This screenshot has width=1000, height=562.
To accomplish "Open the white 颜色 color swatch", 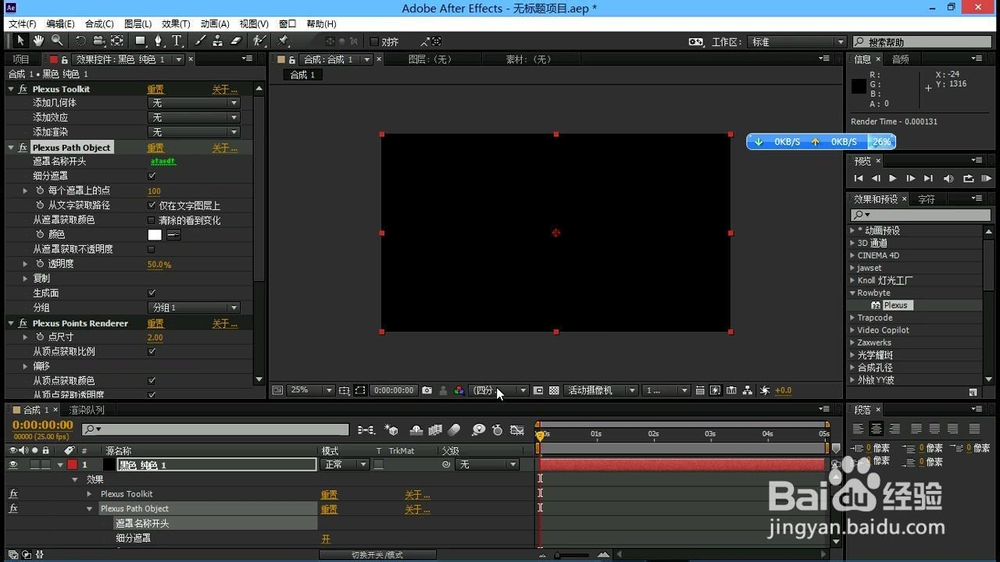I will [154, 235].
